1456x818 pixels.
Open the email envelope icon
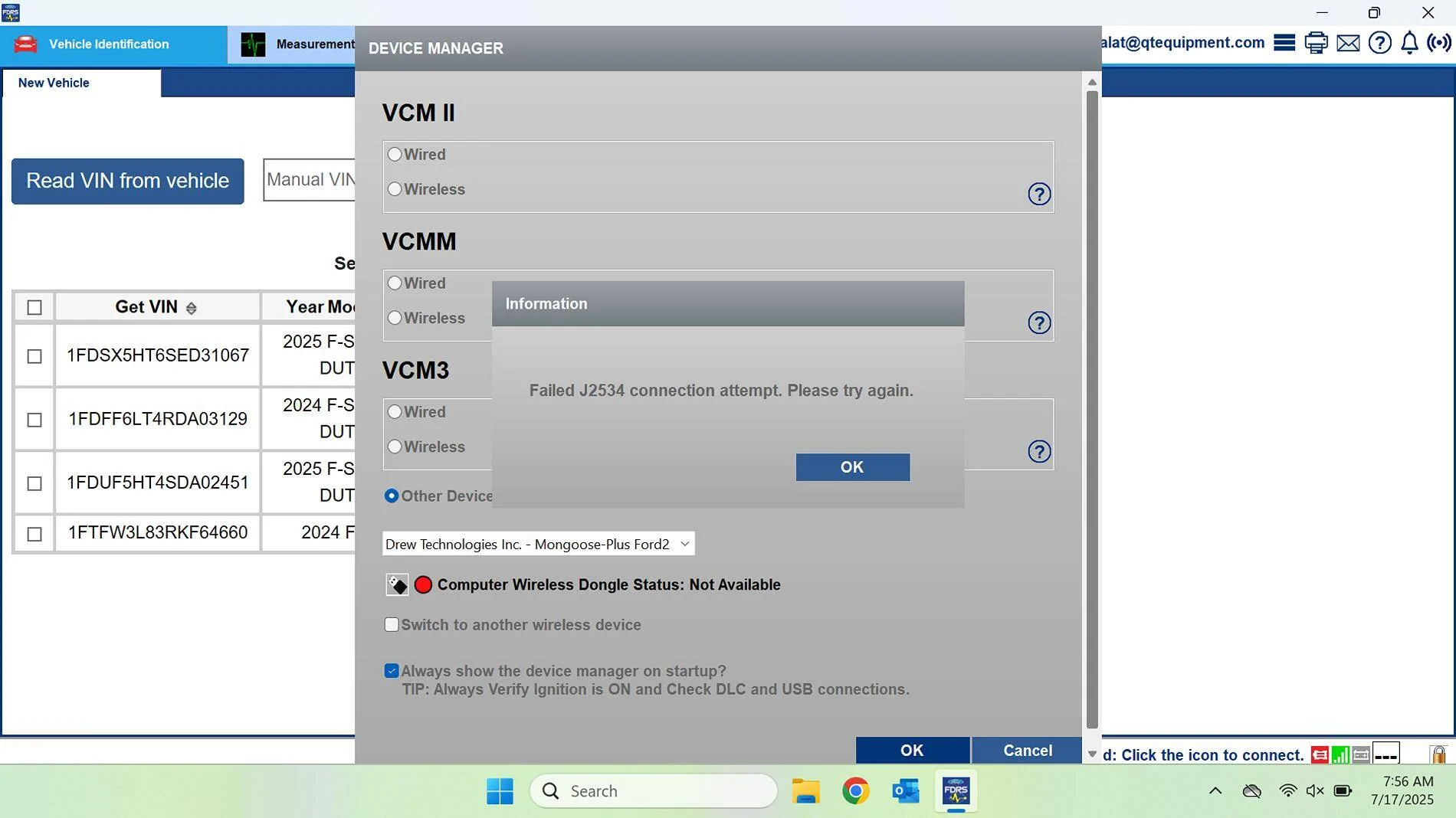point(1347,43)
